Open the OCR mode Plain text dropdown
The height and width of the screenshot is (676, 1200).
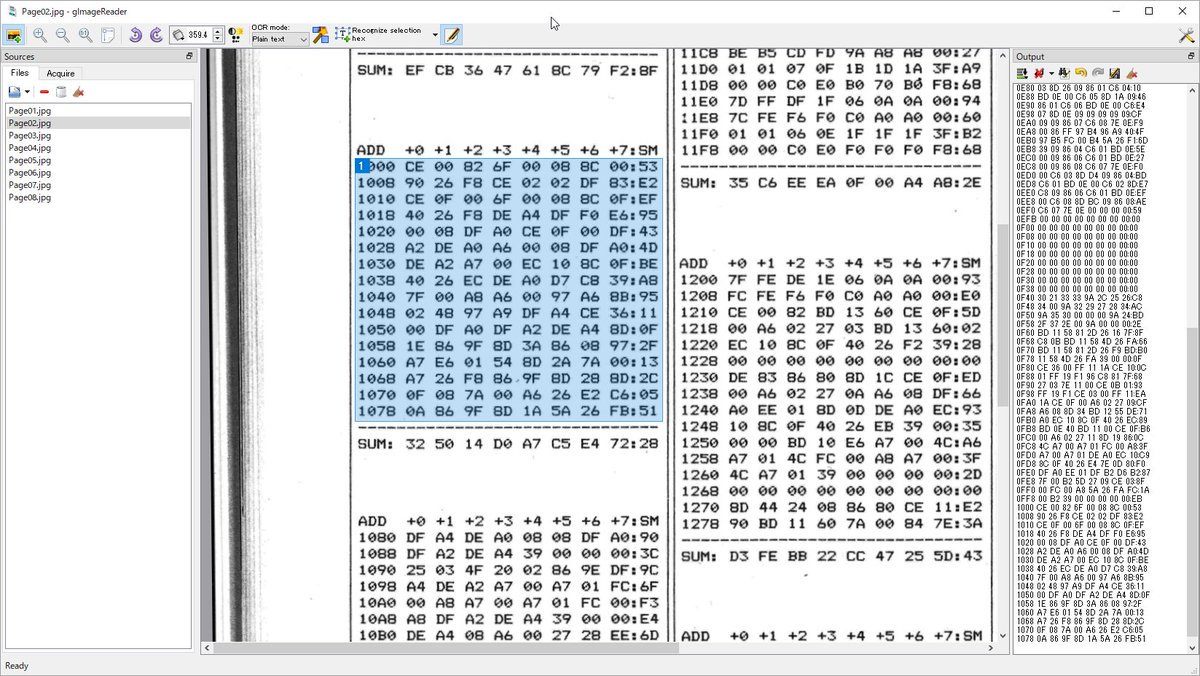pyautogui.click(x=279, y=39)
